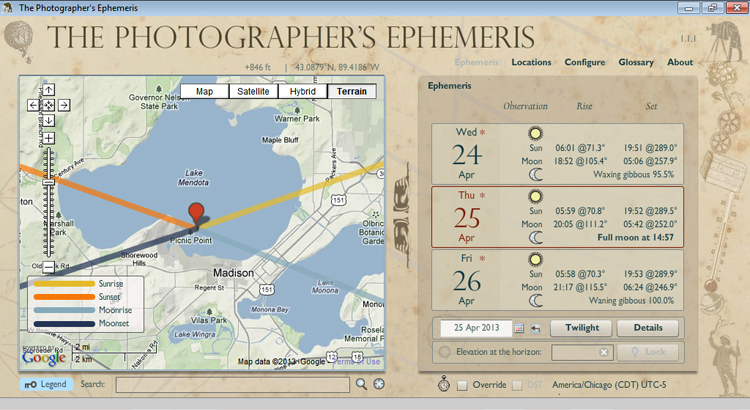This screenshot has width=750, height=410.
Task: Click the hot air balloon logo
Action: (x=19, y=40)
